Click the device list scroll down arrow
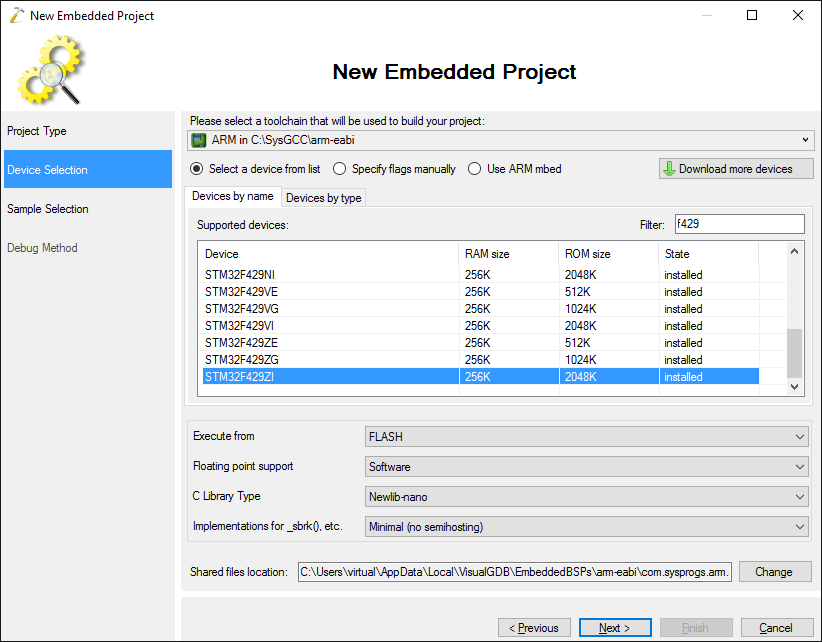Screen dimensions: 822x642 (x=794, y=387)
